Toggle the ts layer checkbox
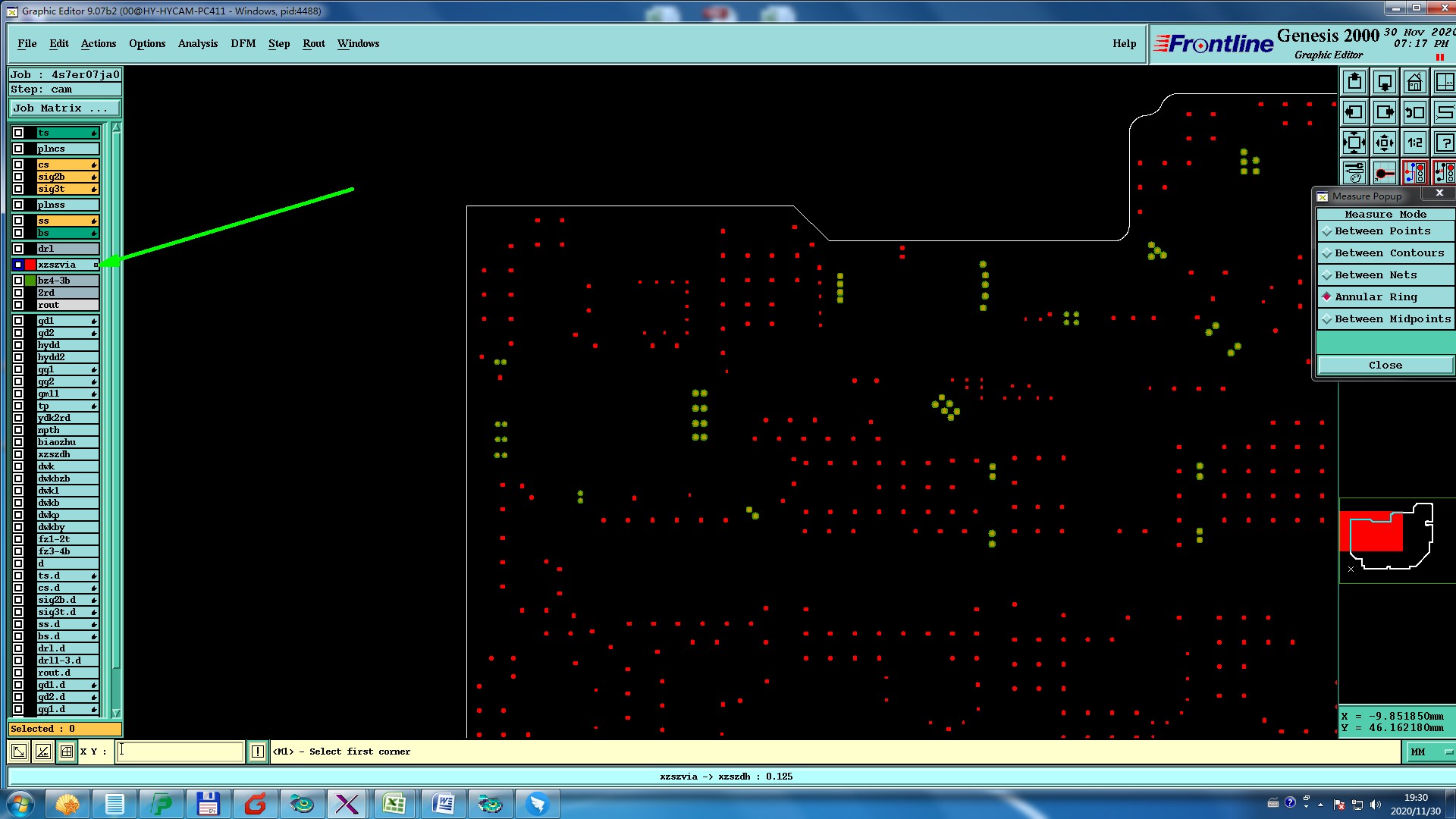The image size is (1456, 819). pos(18,133)
